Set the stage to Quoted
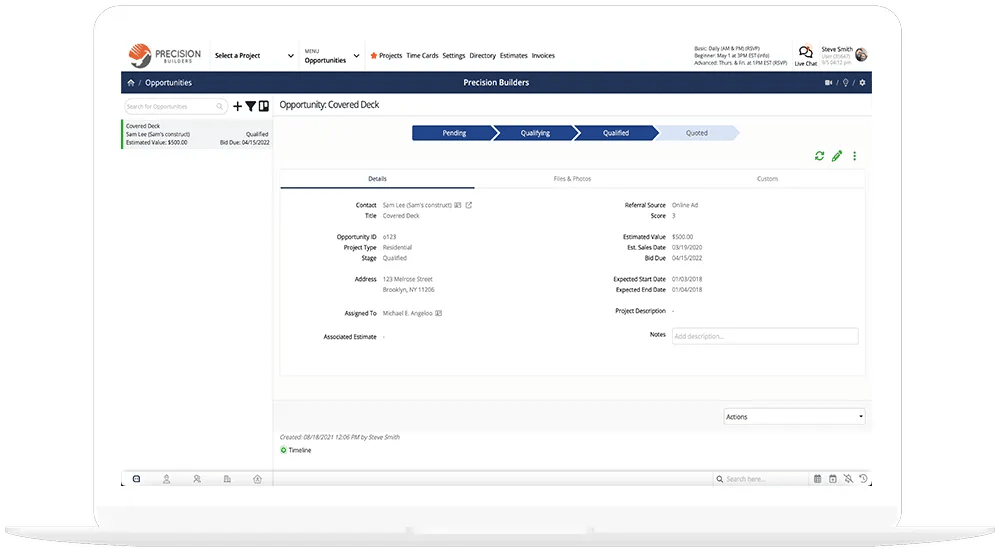The height and width of the screenshot is (552, 1000). tap(697, 132)
